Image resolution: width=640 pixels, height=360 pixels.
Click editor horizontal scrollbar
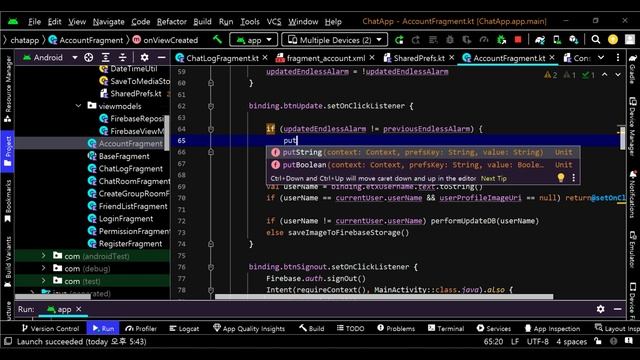(x=384, y=297)
